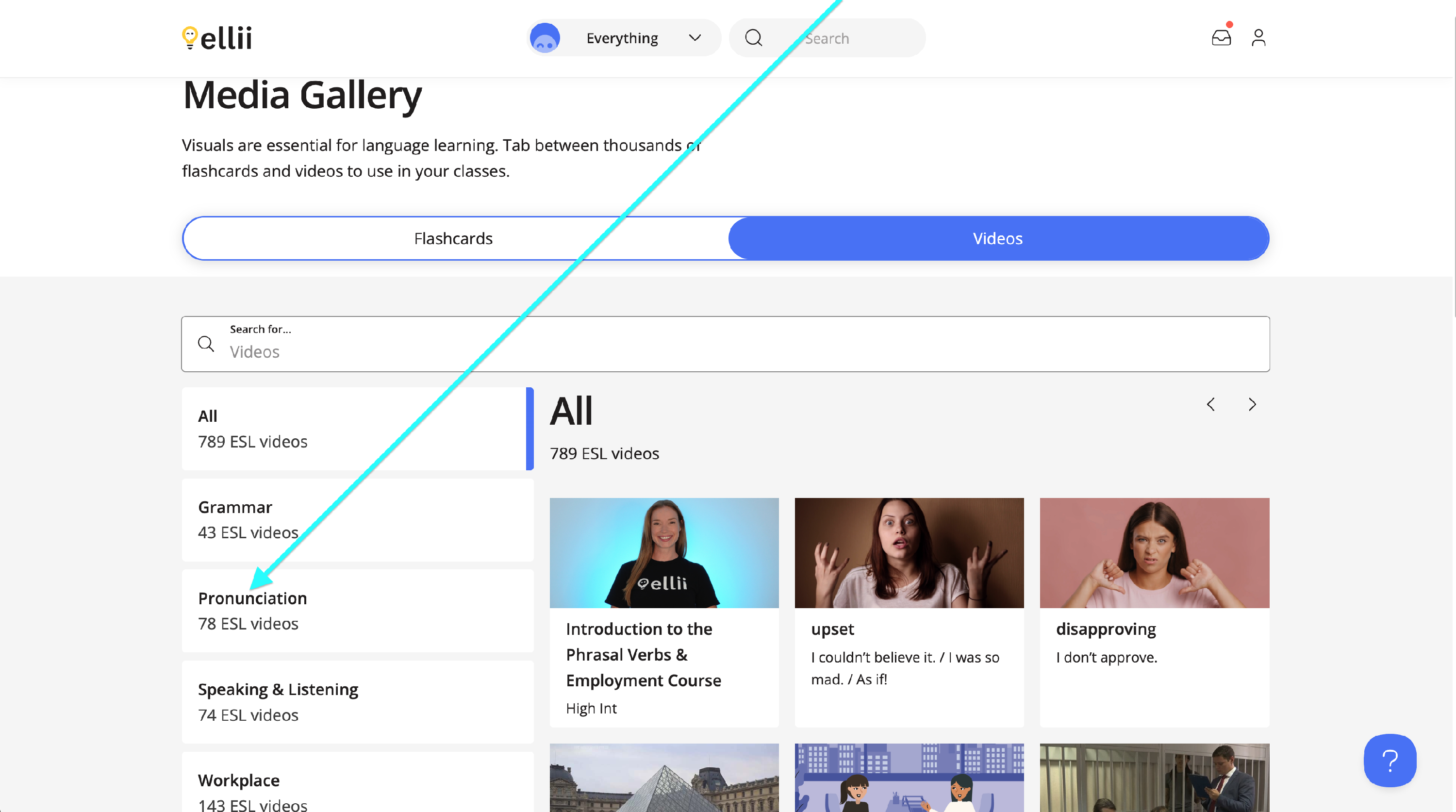Choose the Pronunciation video category
The image size is (1456, 812).
tap(357, 611)
